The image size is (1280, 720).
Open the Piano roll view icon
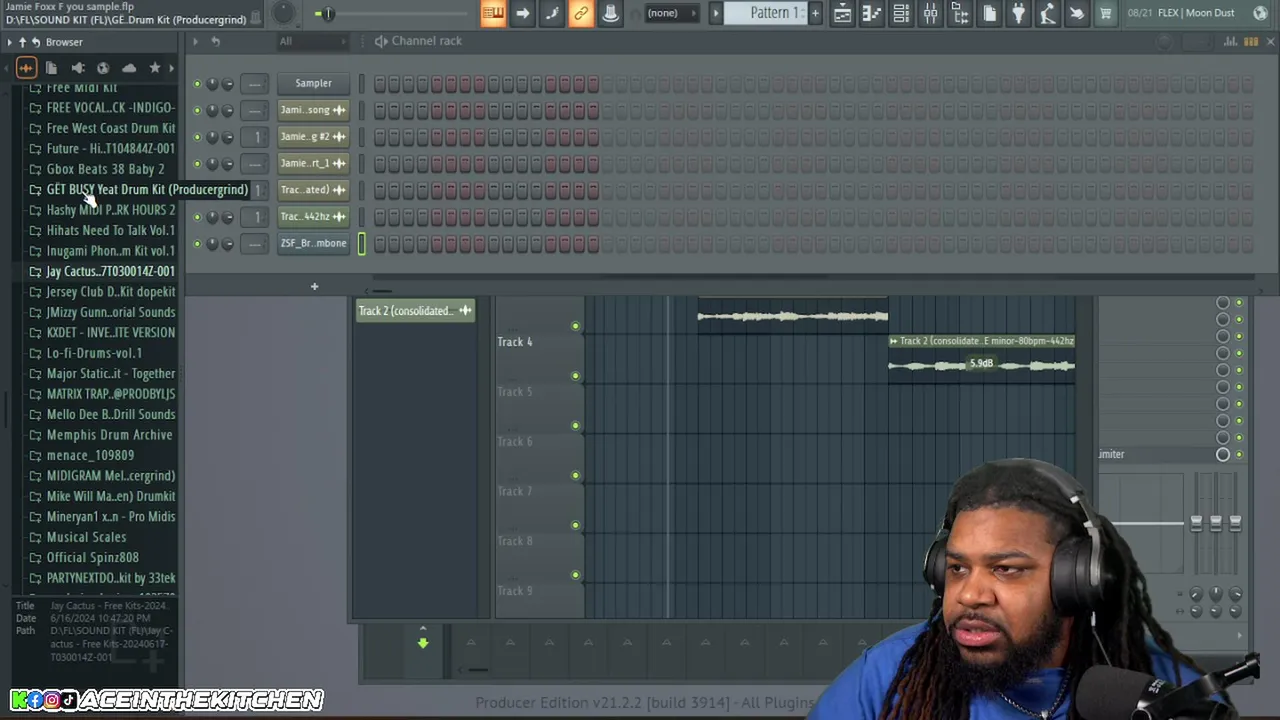click(x=871, y=13)
